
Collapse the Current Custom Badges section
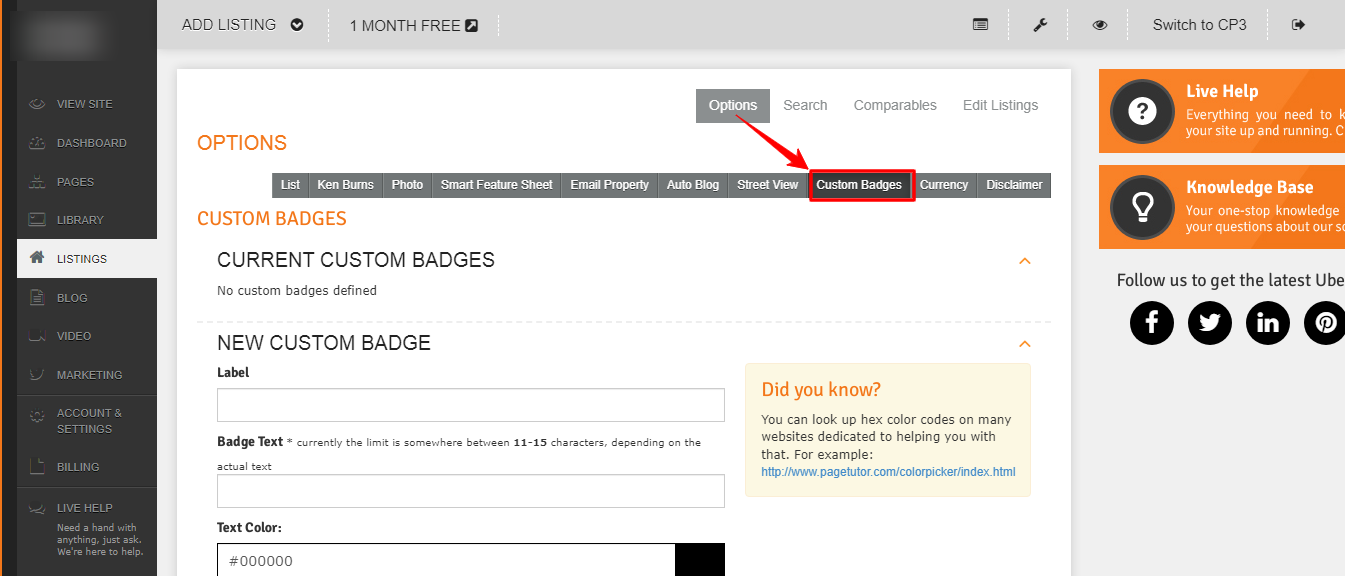pyautogui.click(x=1024, y=261)
